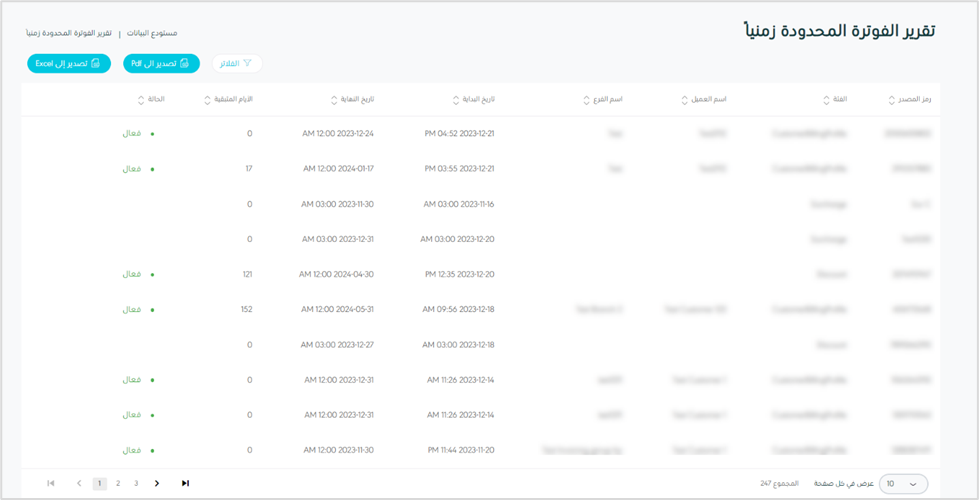Jump to the last page
Image resolution: width=979 pixels, height=500 pixels.
(185, 484)
